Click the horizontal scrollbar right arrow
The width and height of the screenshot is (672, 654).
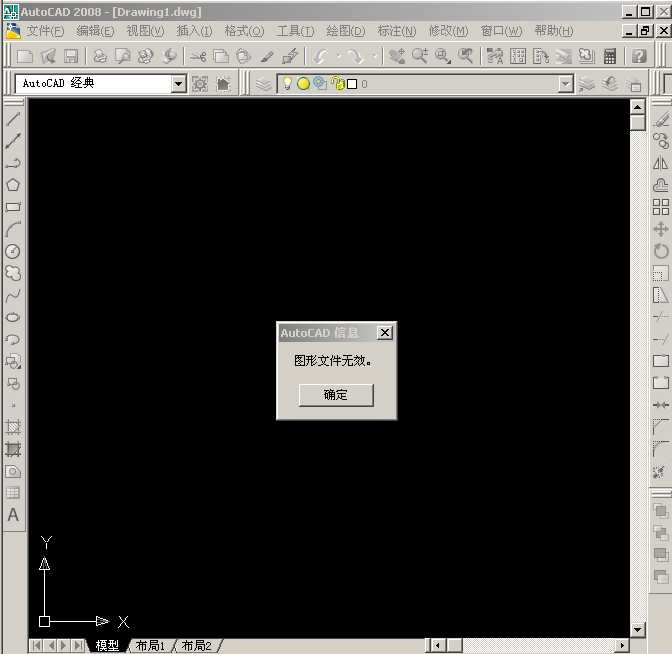click(x=622, y=645)
